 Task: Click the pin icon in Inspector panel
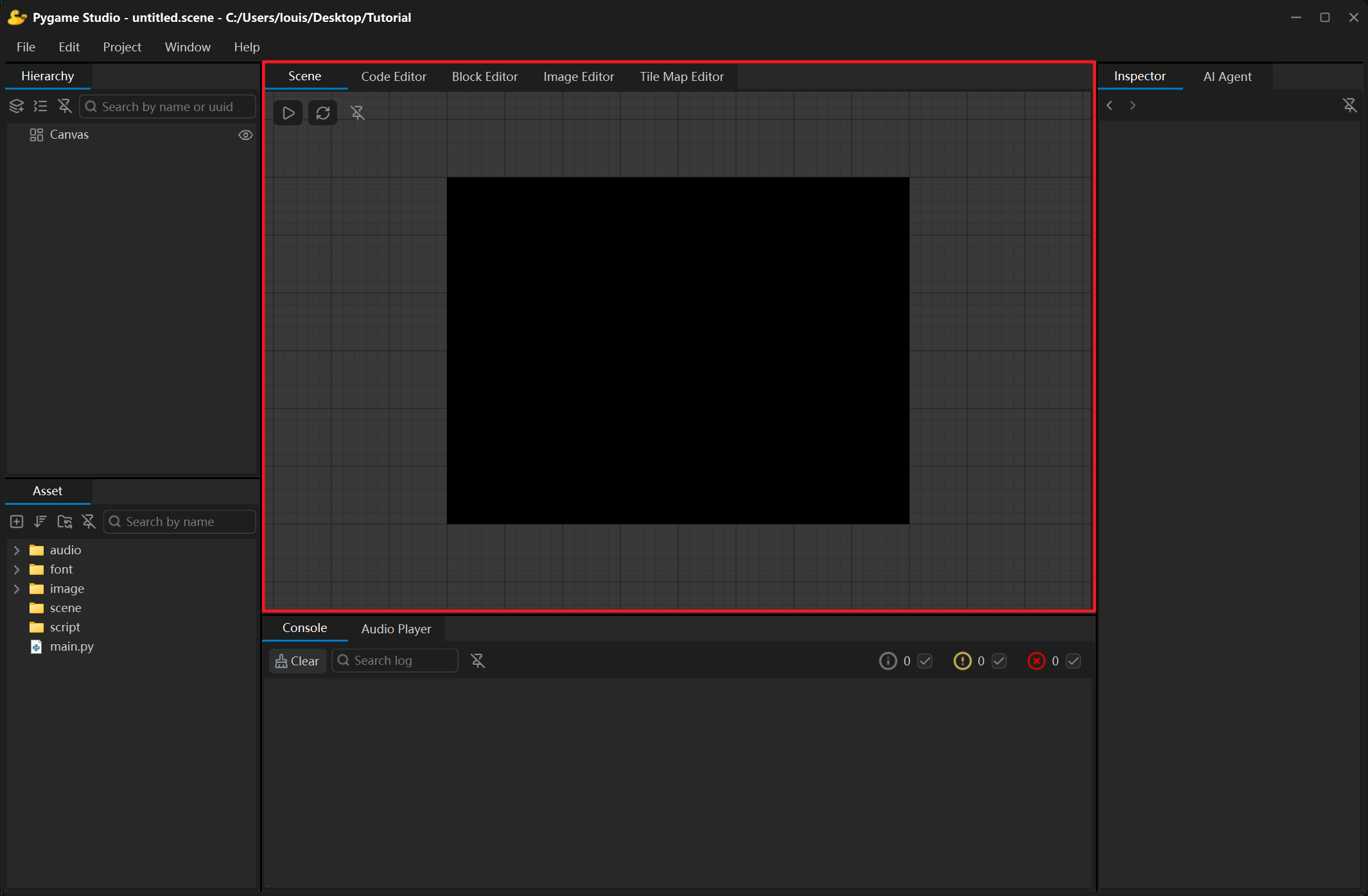coord(1350,105)
